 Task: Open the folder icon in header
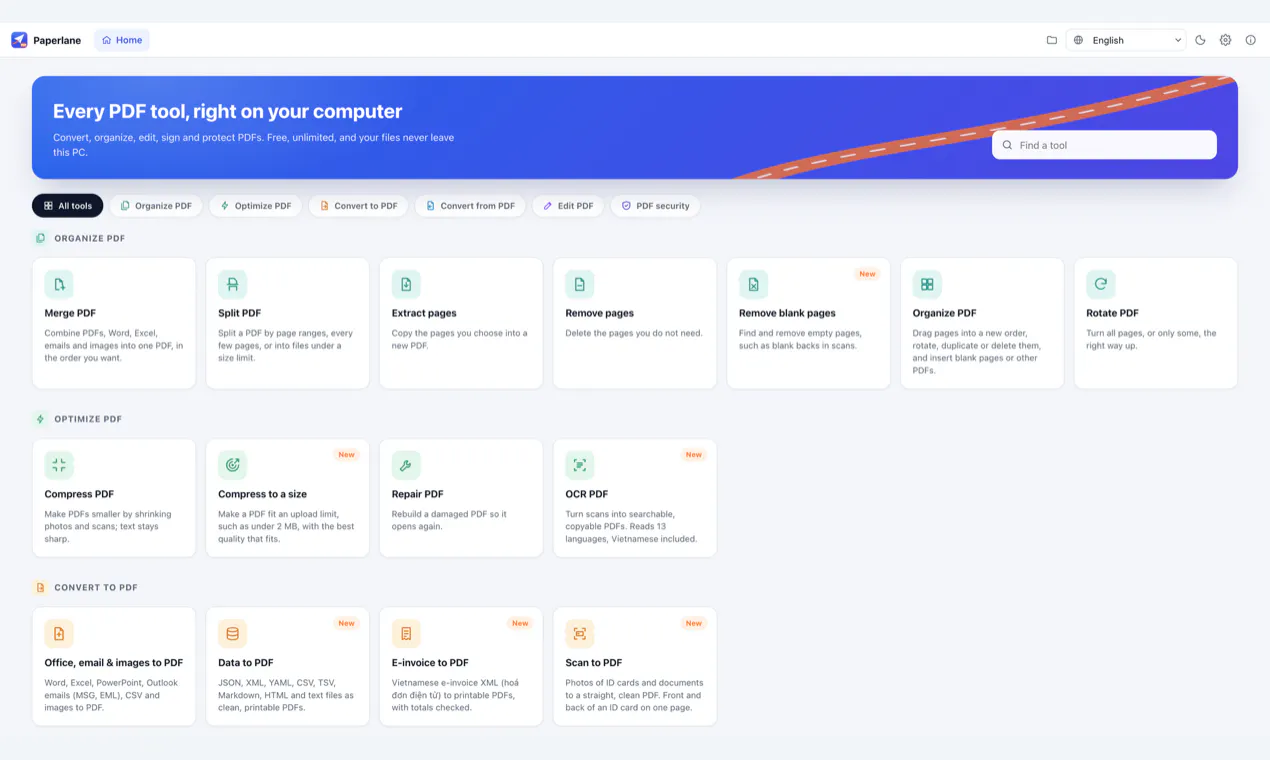[x=1052, y=40]
